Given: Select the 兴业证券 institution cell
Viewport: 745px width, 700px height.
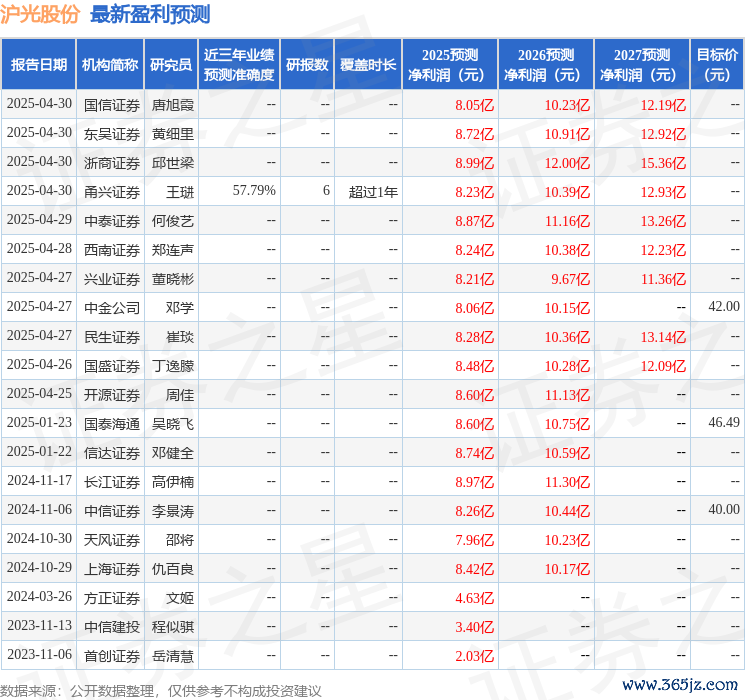Looking at the screenshot, I should pos(112,279).
